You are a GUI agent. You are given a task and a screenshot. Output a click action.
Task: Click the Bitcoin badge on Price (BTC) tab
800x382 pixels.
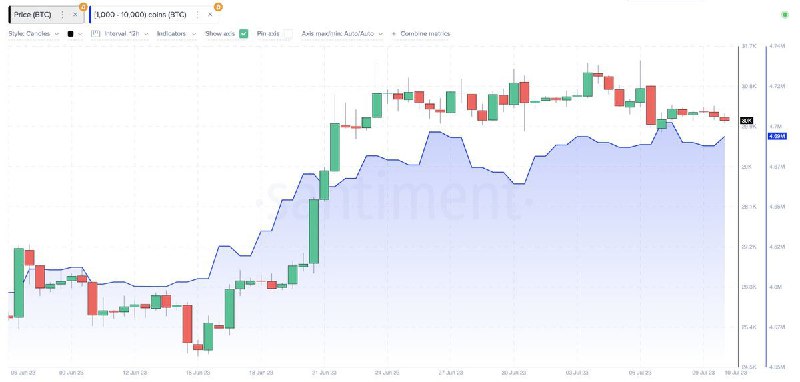tap(83, 7)
